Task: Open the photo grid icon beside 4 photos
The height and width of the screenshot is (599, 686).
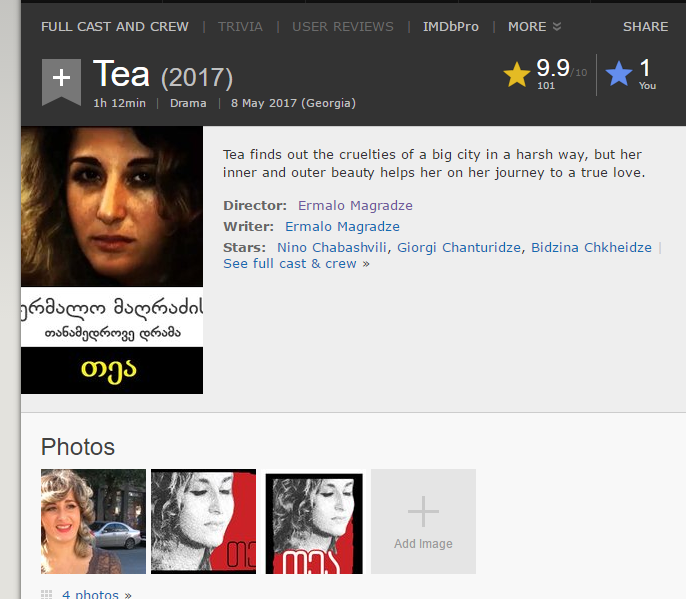Action: pyautogui.click(x=46, y=595)
